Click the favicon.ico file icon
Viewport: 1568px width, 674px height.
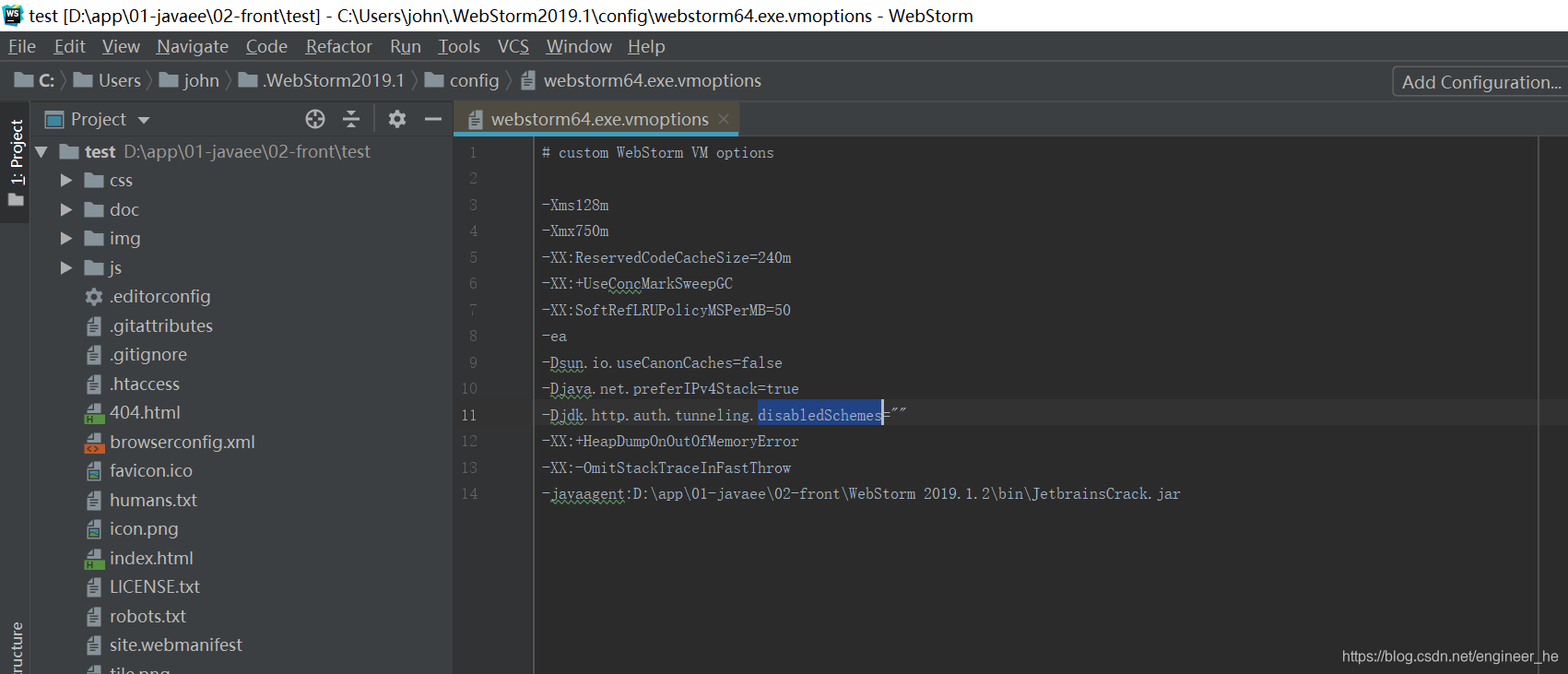click(x=94, y=471)
